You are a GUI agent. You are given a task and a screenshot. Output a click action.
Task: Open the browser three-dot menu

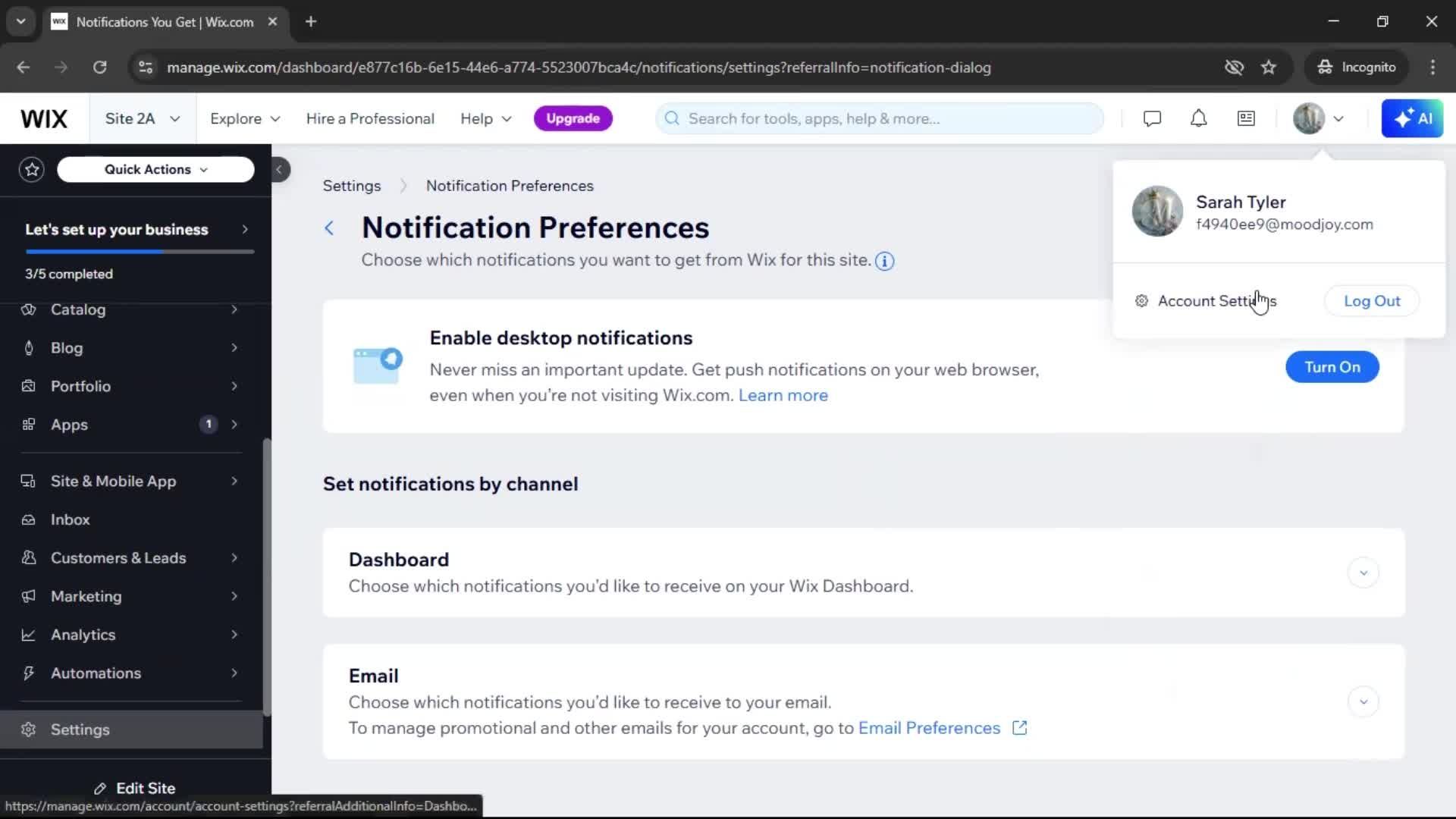click(x=1432, y=67)
